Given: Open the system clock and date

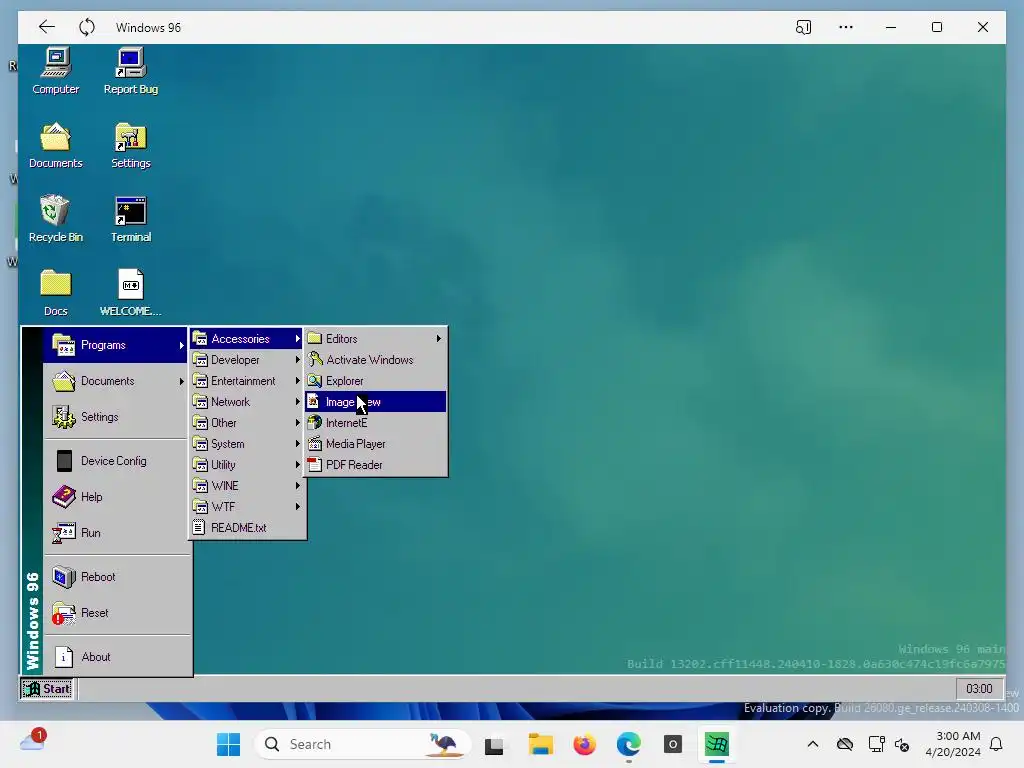Looking at the screenshot, I should point(953,744).
